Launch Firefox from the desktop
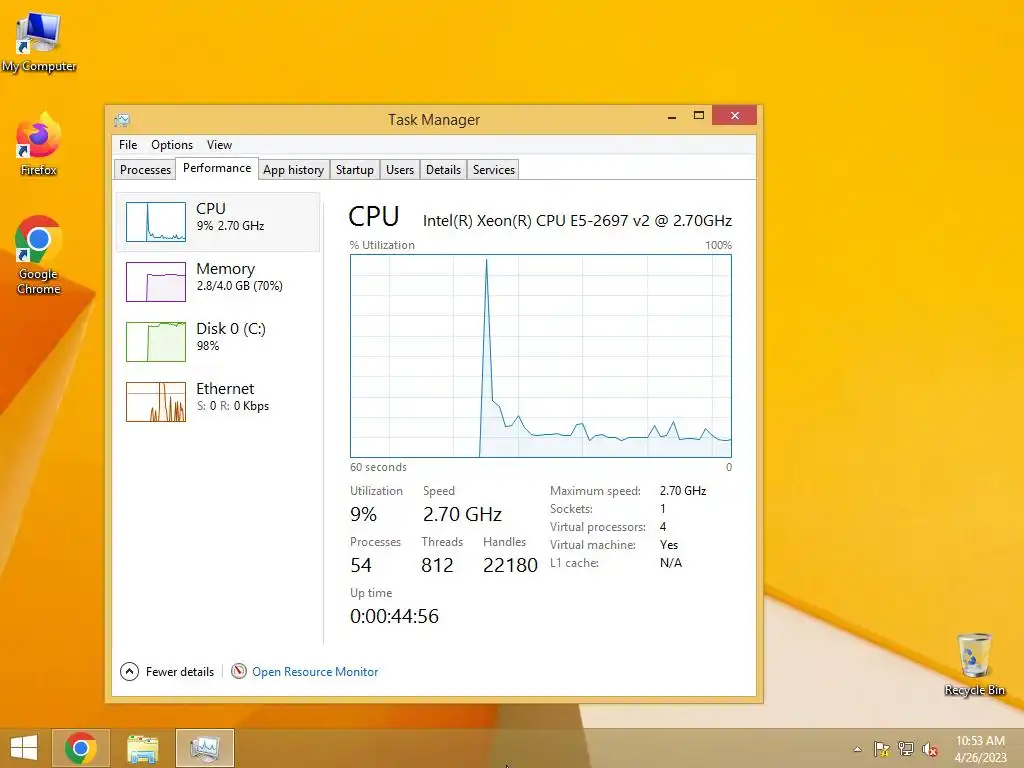Viewport: 1024px width, 768px height. pyautogui.click(x=39, y=144)
